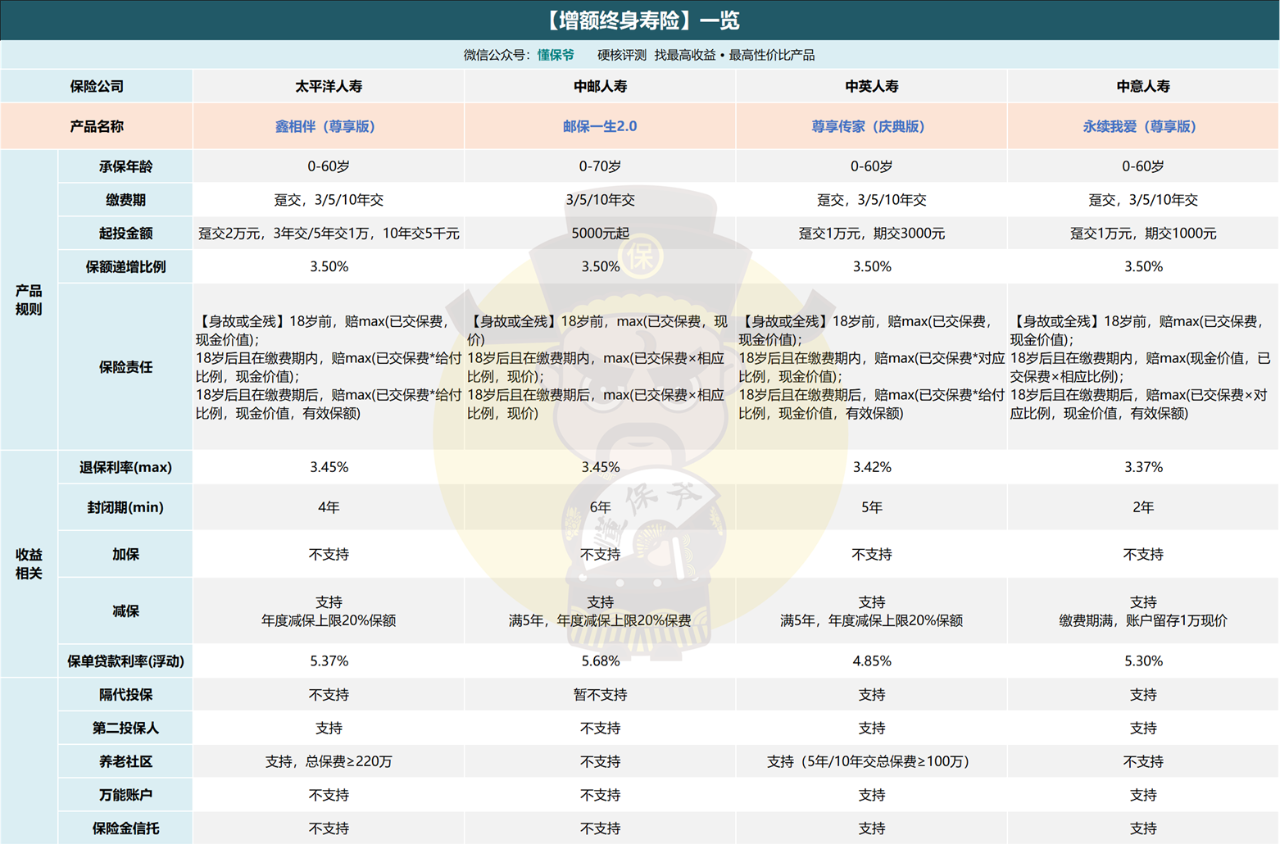Select the 5.30% loan rate cell
Viewport: 1280px width, 845px height.
1143,661
